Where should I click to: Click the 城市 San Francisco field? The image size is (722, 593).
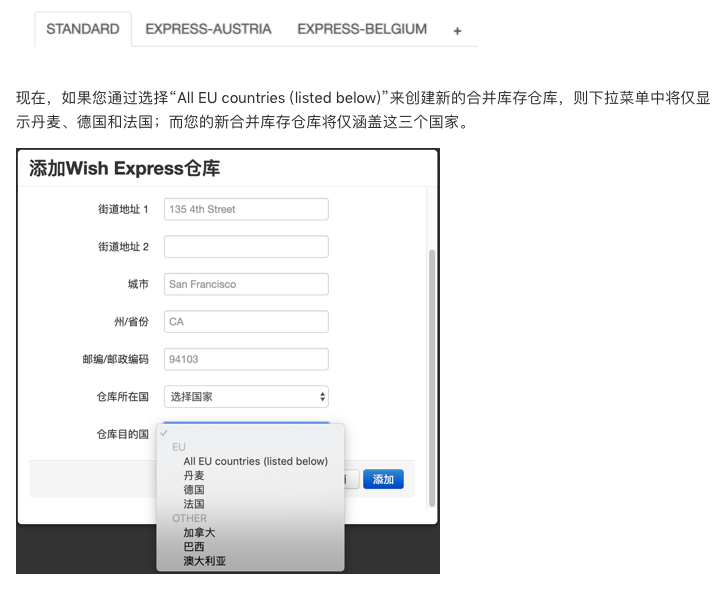(x=246, y=284)
